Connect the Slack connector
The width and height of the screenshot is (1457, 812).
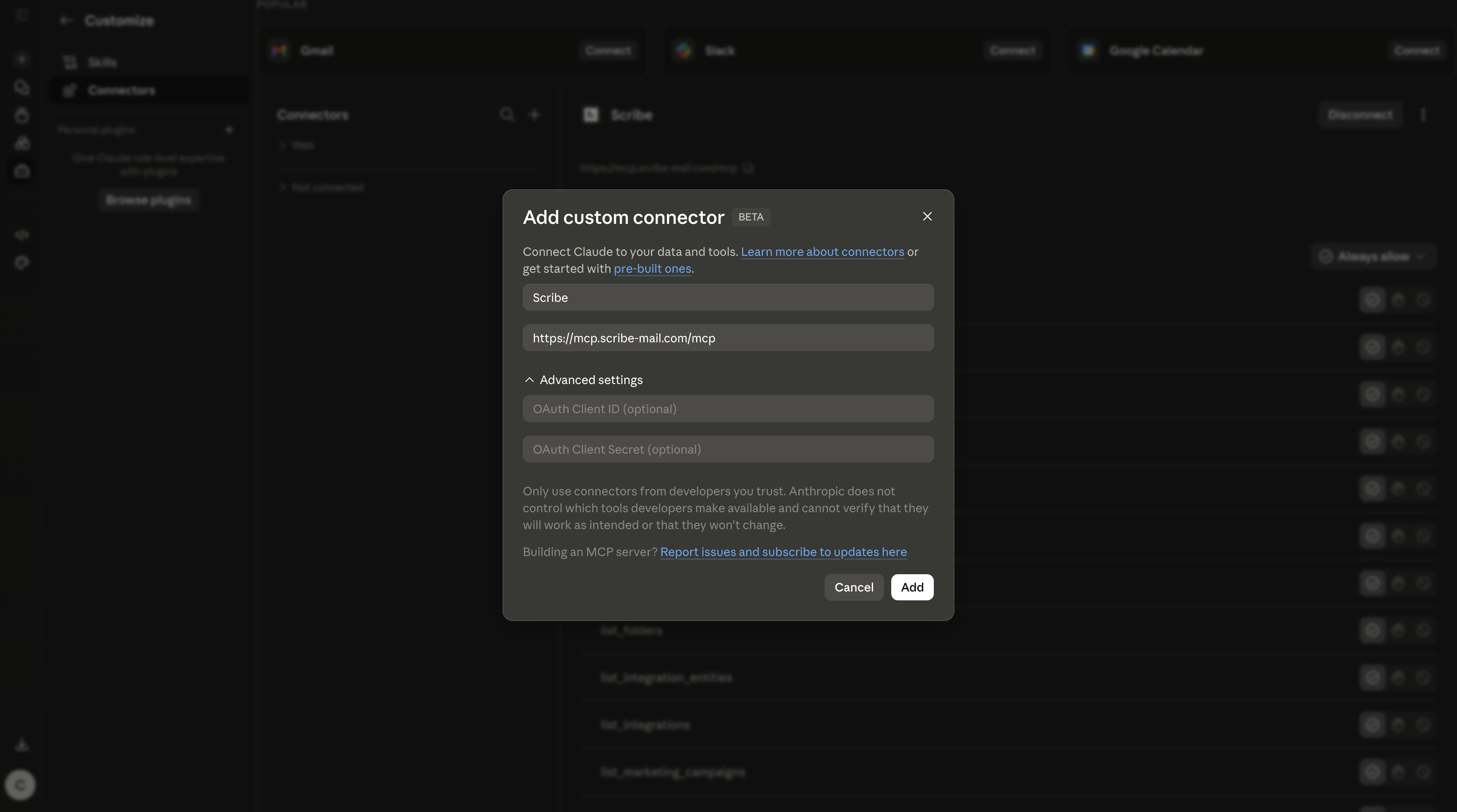pyautogui.click(x=1012, y=51)
